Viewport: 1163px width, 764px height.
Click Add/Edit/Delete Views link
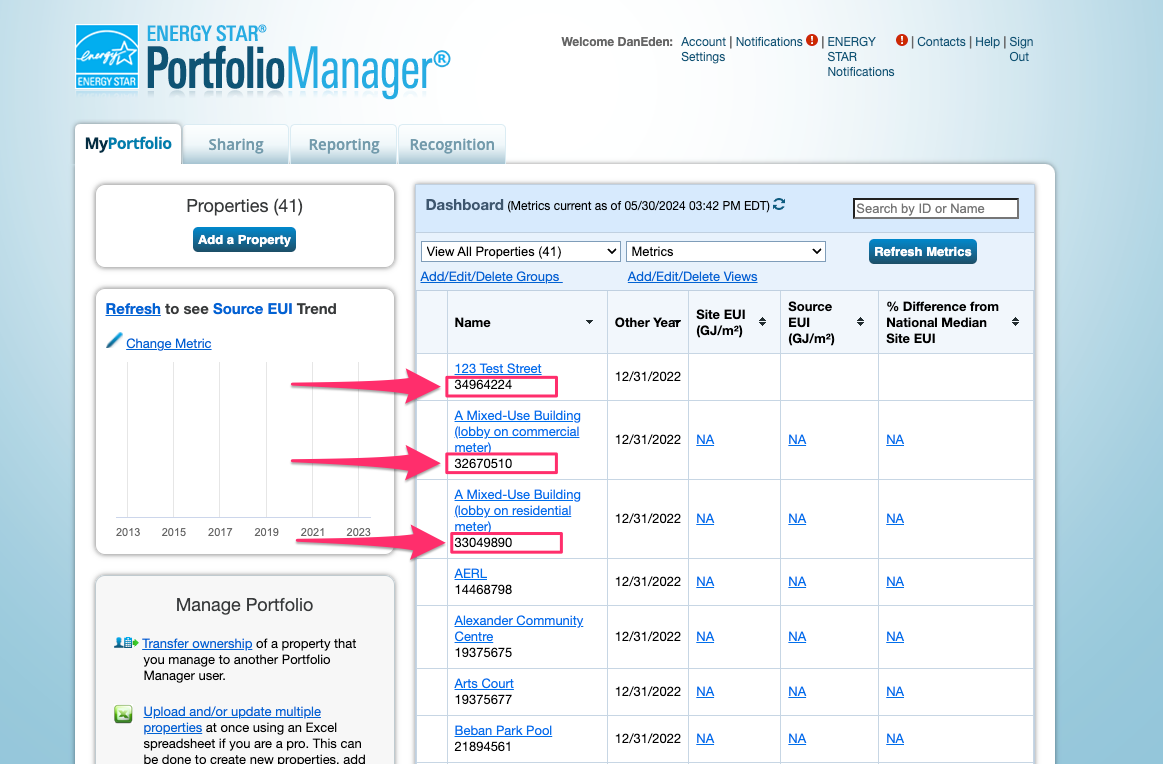pyautogui.click(x=692, y=277)
